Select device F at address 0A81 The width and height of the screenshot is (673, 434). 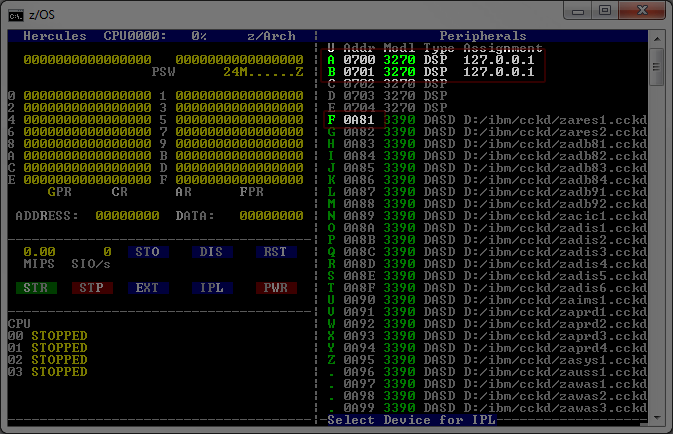coord(487,120)
